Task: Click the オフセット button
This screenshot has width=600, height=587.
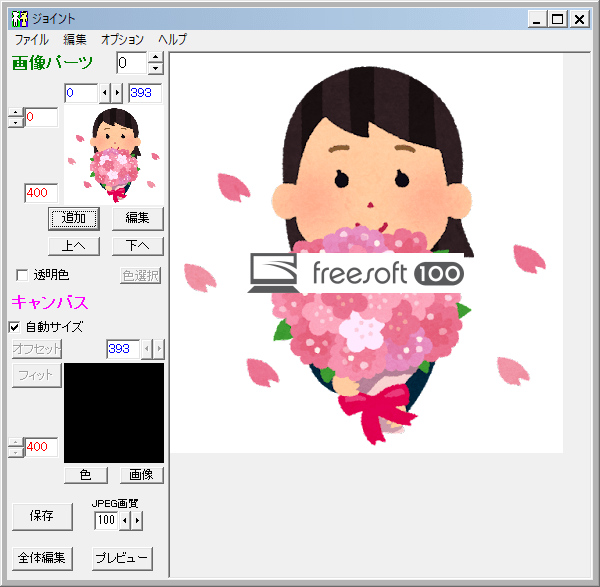Action: click(37, 349)
